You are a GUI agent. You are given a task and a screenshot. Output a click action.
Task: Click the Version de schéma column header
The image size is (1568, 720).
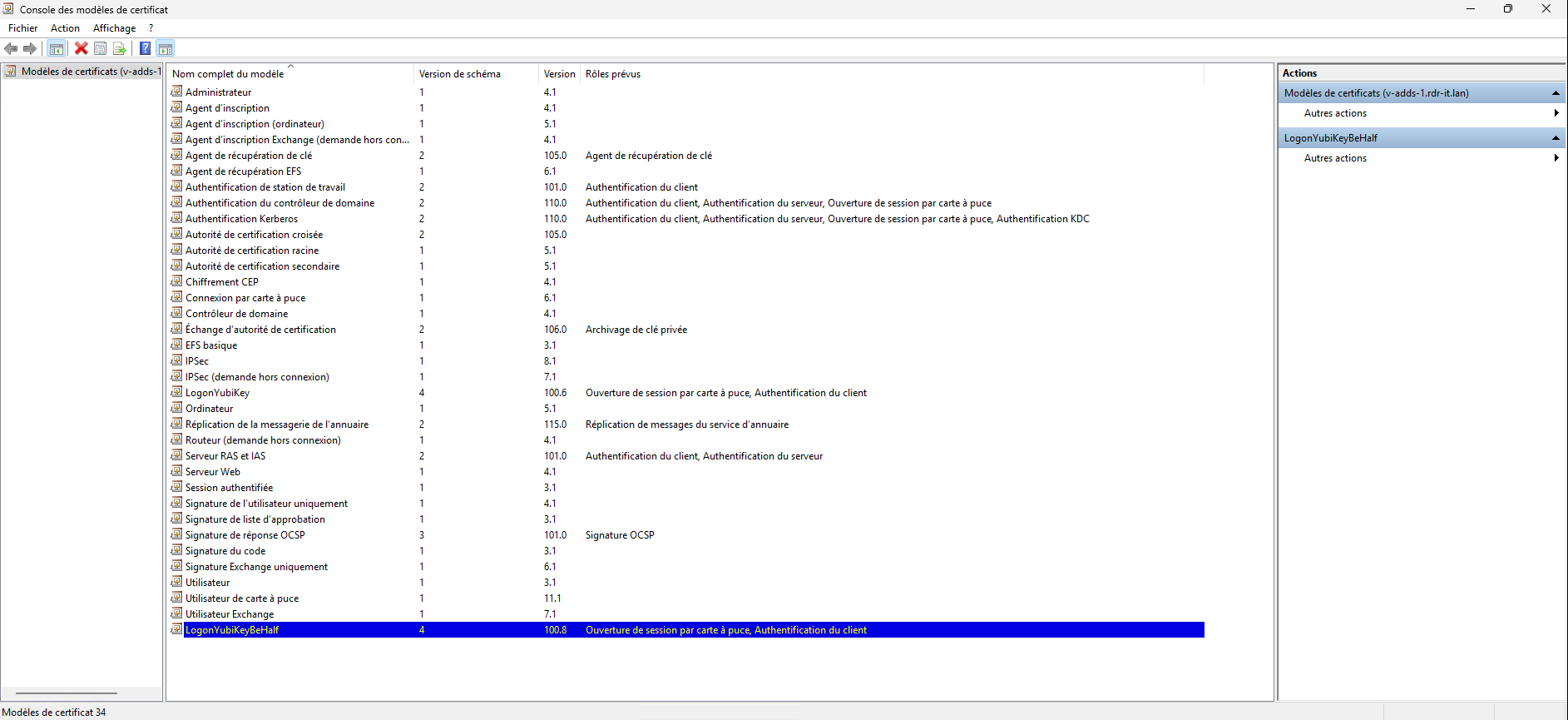[x=459, y=74]
